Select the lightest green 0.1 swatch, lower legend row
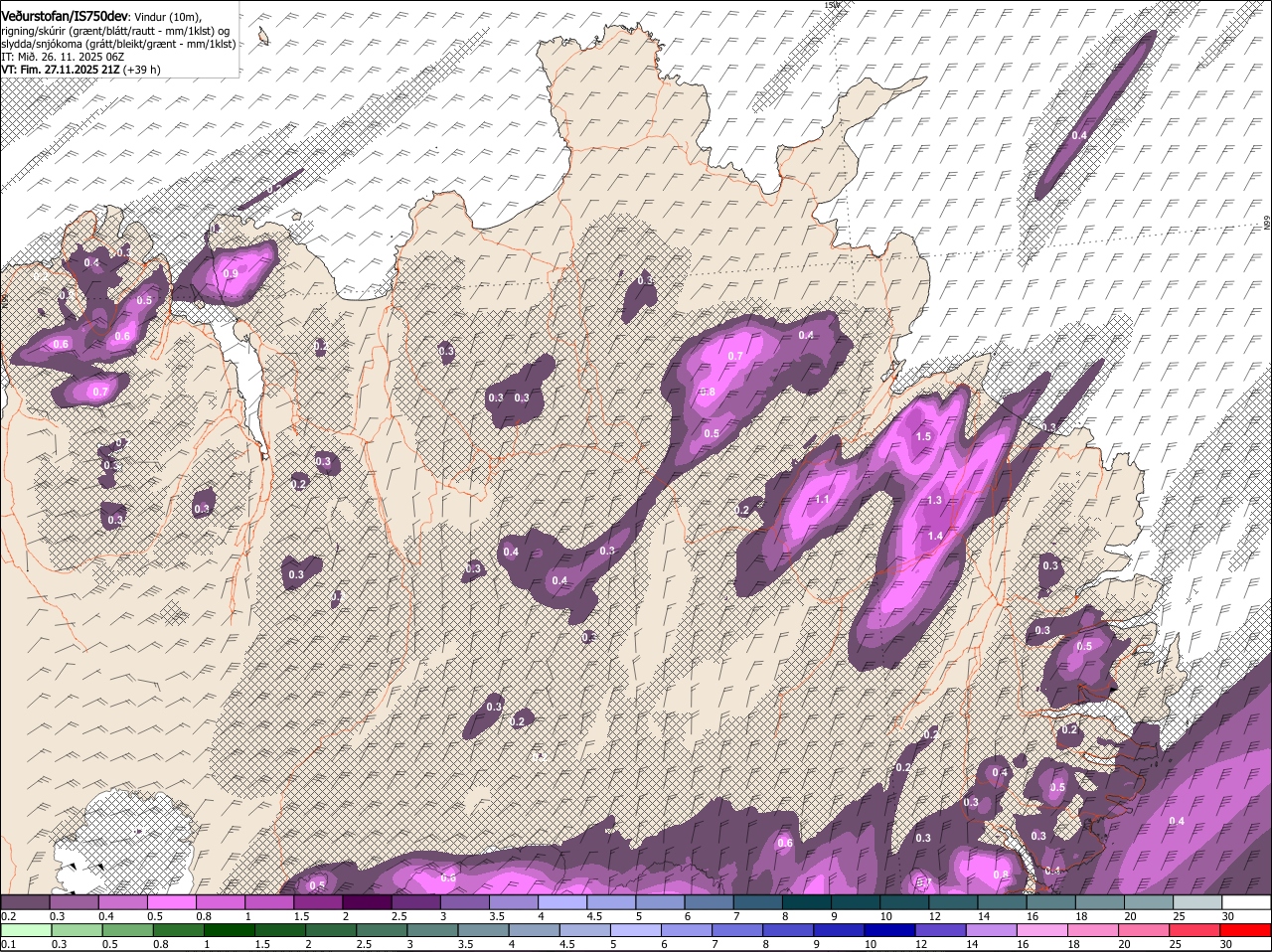The height and width of the screenshot is (952, 1272). (27, 930)
